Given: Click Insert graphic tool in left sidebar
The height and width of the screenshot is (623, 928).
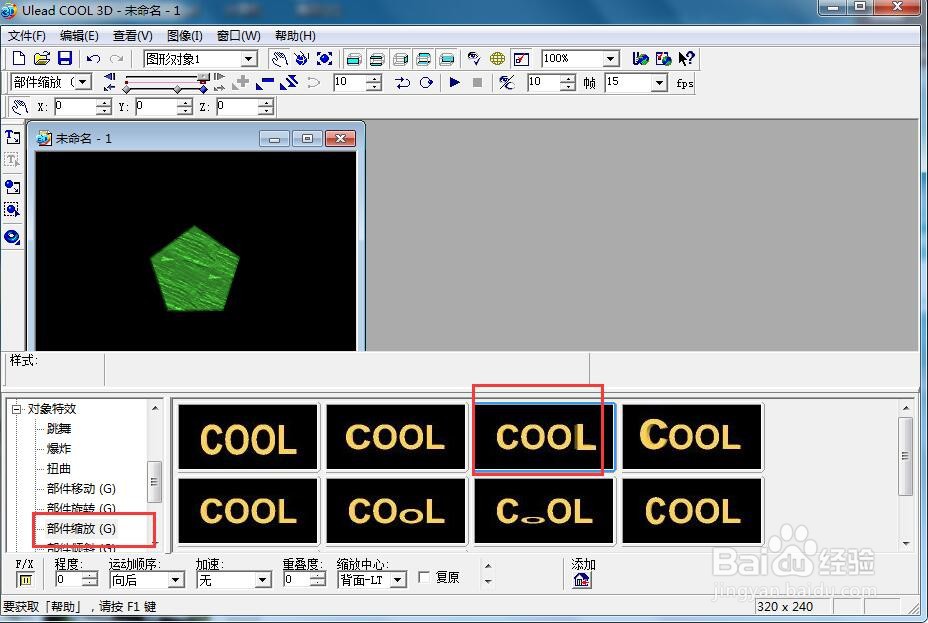Looking at the screenshot, I should pyautogui.click(x=12, y=187).
